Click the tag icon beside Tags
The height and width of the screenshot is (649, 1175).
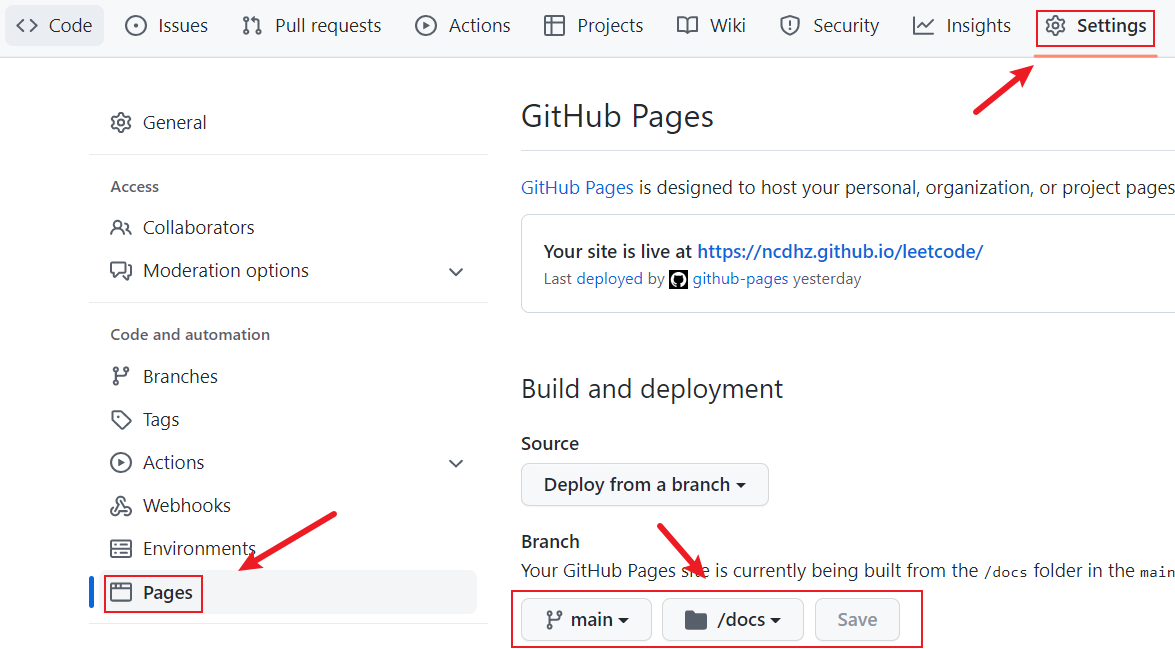point(121,420)
